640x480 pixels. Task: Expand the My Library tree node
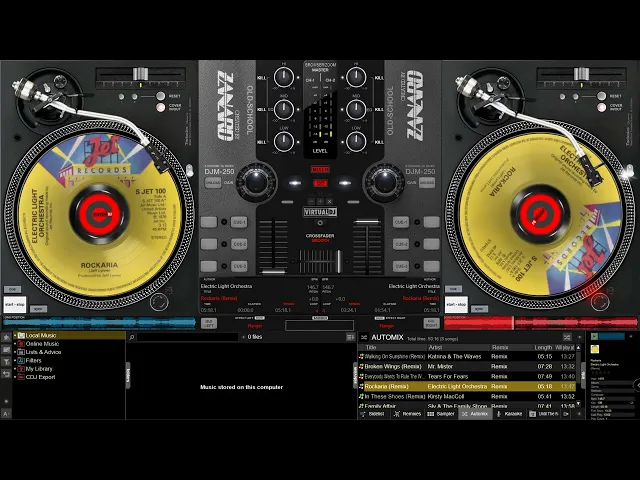click(15, 369)
